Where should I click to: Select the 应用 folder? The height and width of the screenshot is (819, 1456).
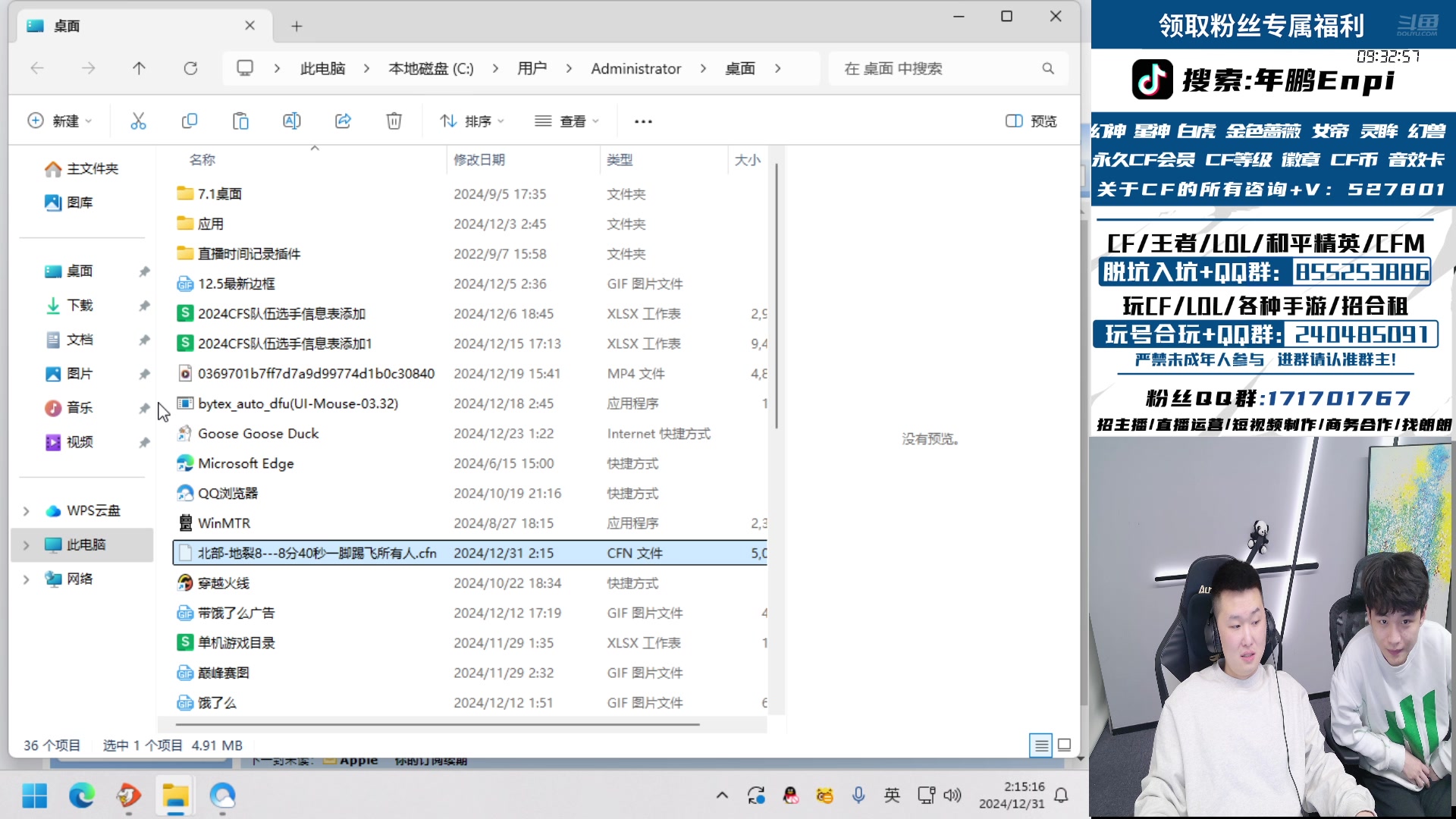pyautogui.click(x=470, y=224)
